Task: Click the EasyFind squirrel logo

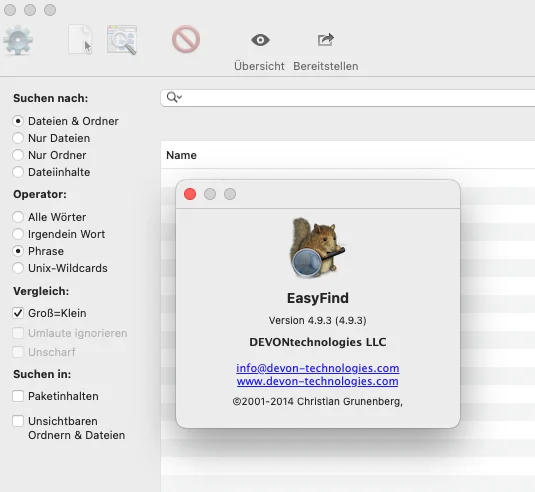Action: tap(317, 247)
